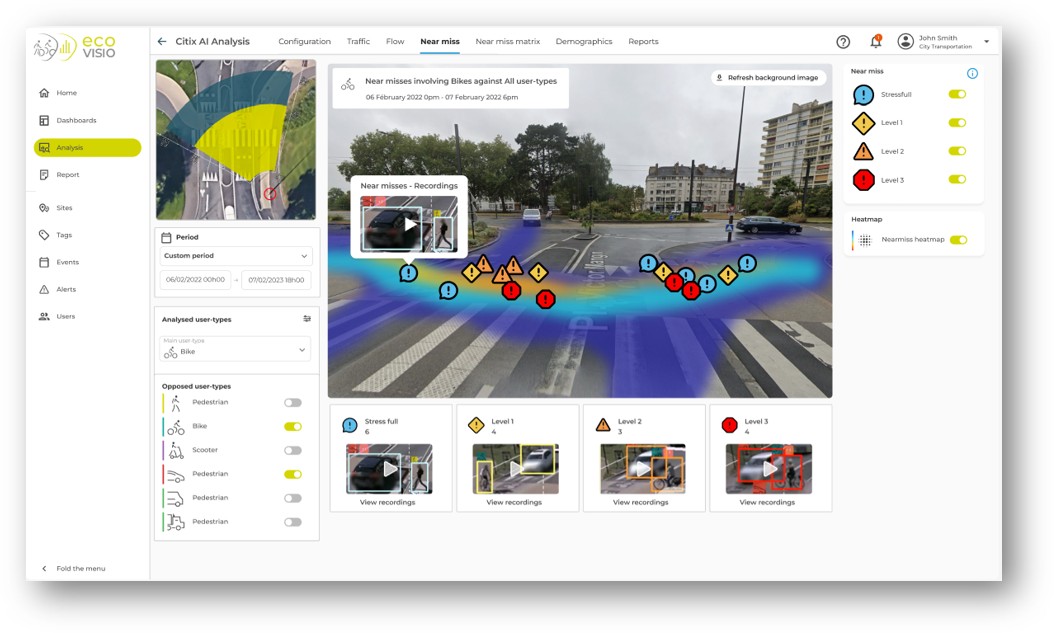Image resolution: width=1054 pixels, height=633 pixels.
Task: Expand the Custom period dropdown
Action: (x=236, y=256)
